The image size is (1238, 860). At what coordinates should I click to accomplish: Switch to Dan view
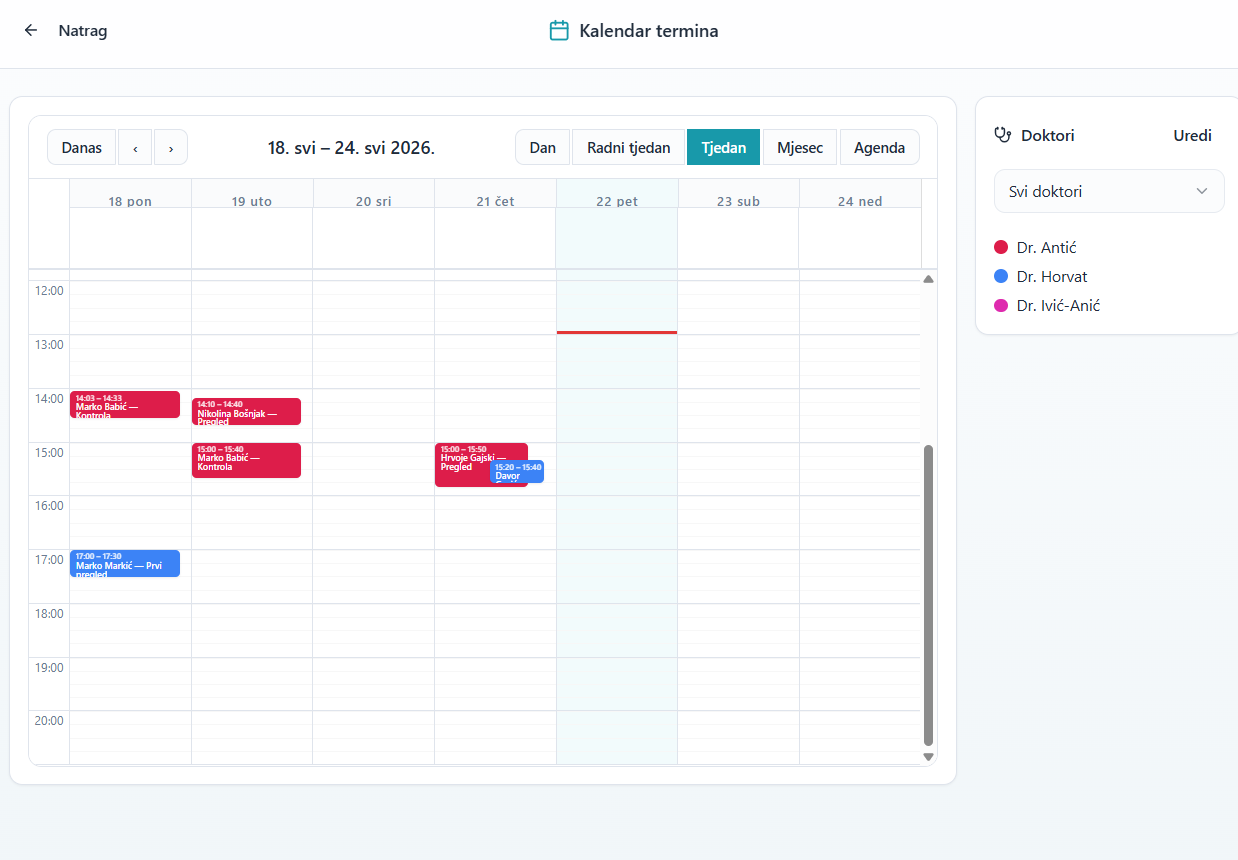coord(543,148)
